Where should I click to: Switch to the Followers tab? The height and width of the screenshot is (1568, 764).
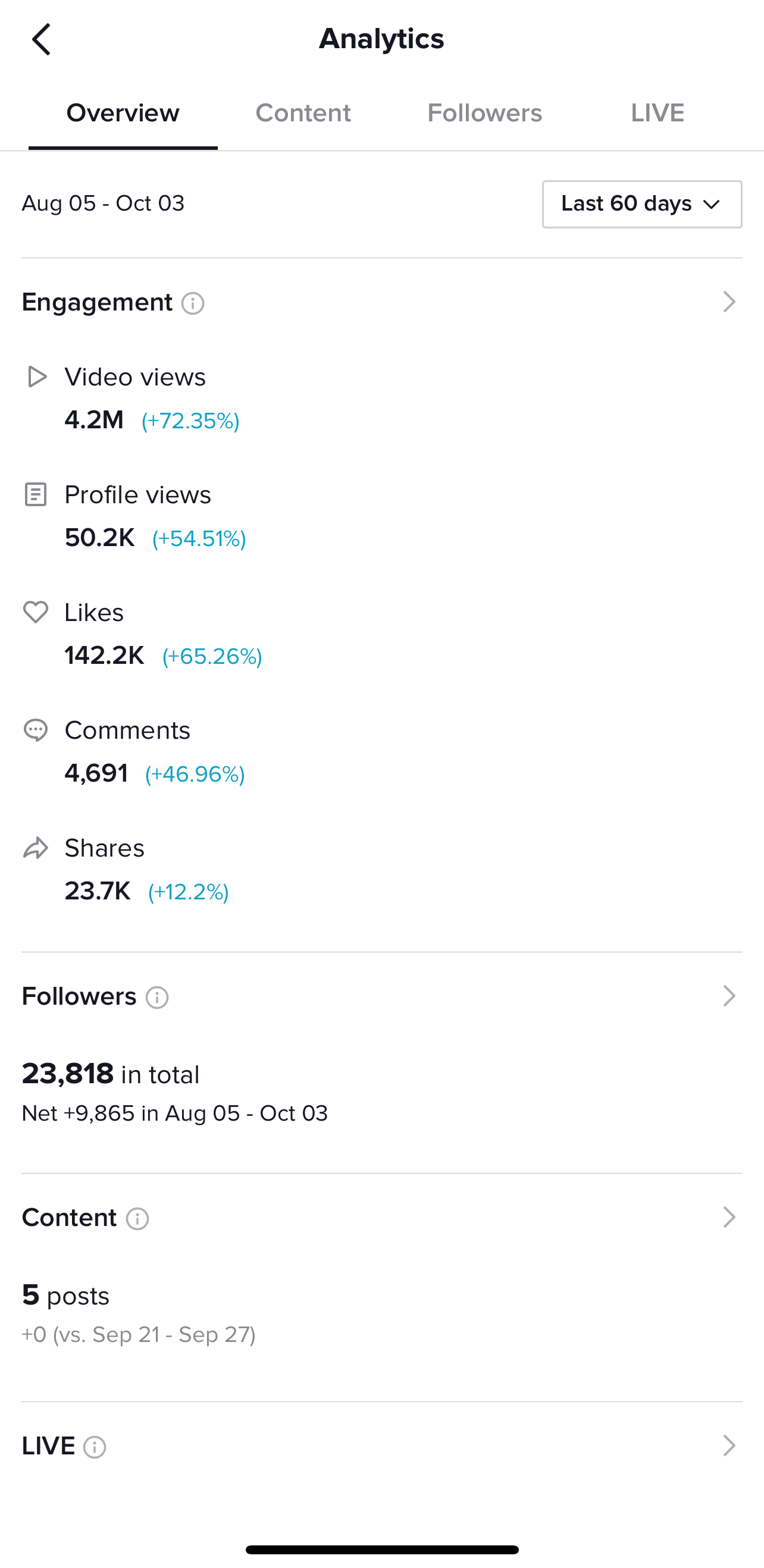(x=484, y=113)
